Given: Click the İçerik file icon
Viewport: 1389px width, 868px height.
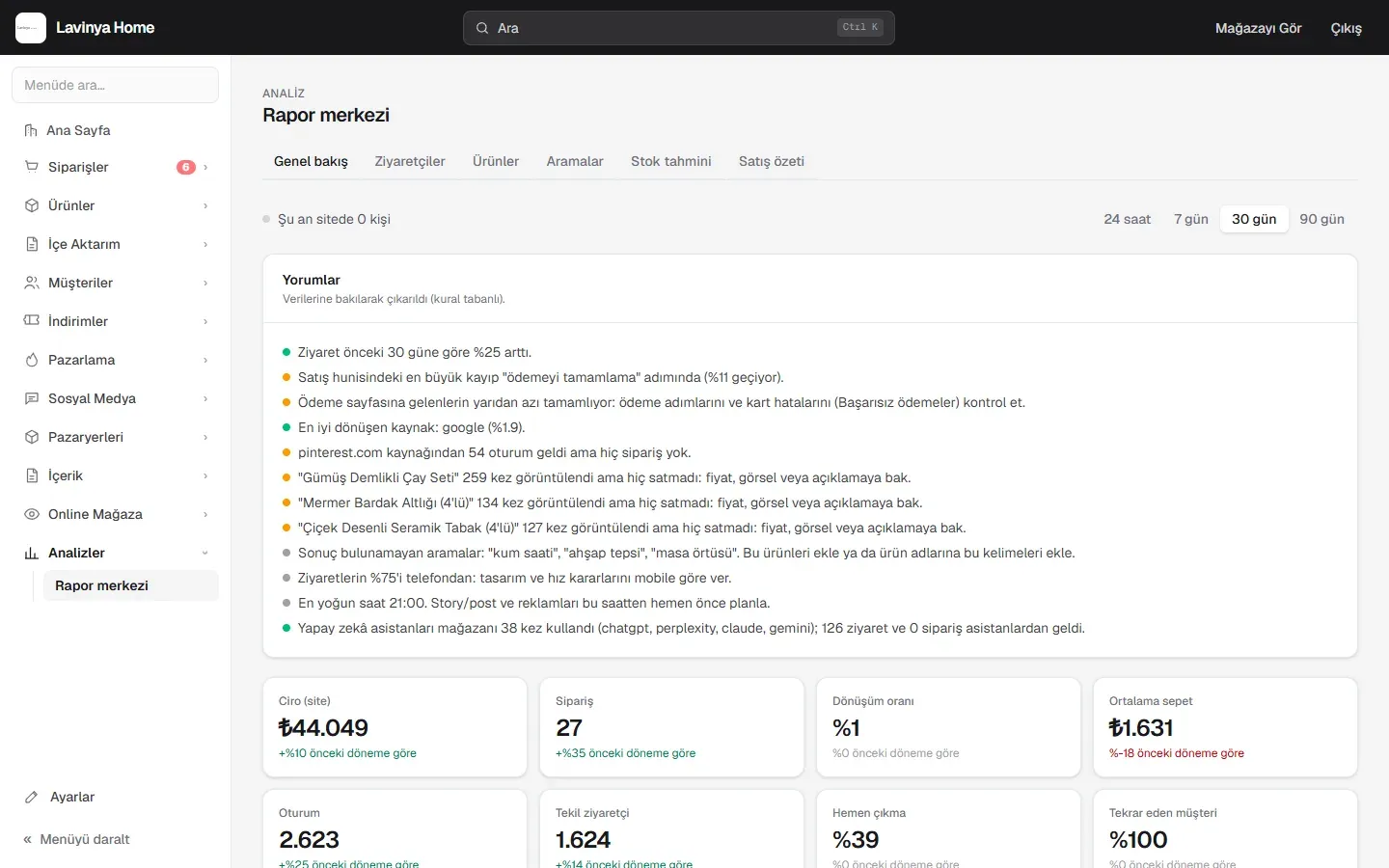Looking at the screenshot, I should tap(32, 475).
